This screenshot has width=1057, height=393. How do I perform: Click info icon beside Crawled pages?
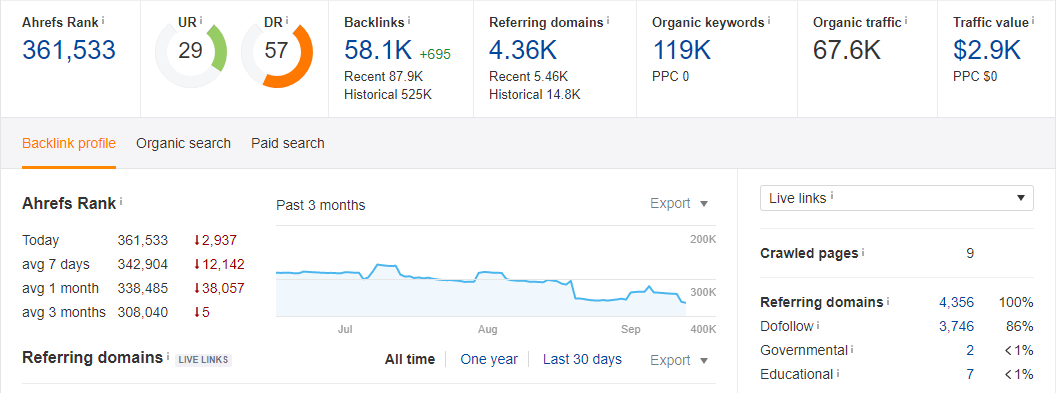(864, 253)
